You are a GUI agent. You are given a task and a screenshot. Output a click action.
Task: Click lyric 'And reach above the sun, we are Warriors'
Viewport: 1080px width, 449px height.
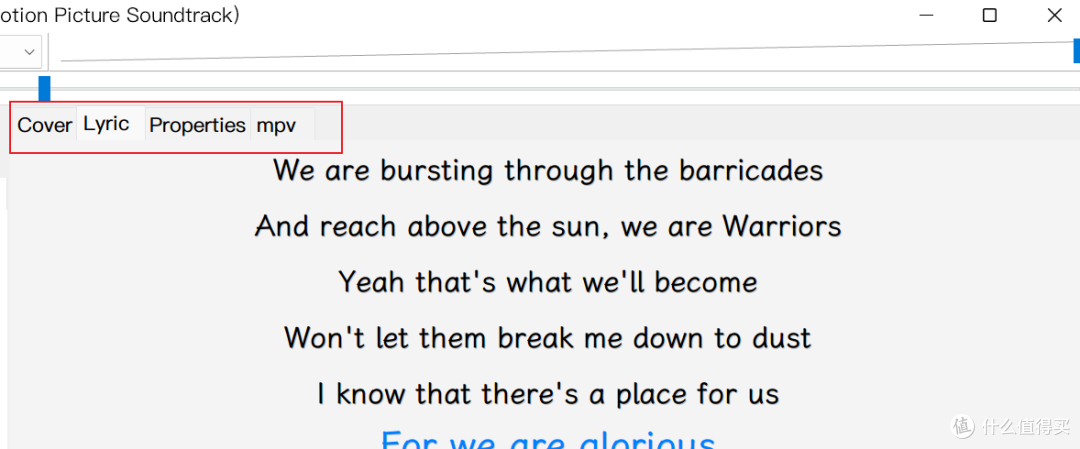(548, 226)
